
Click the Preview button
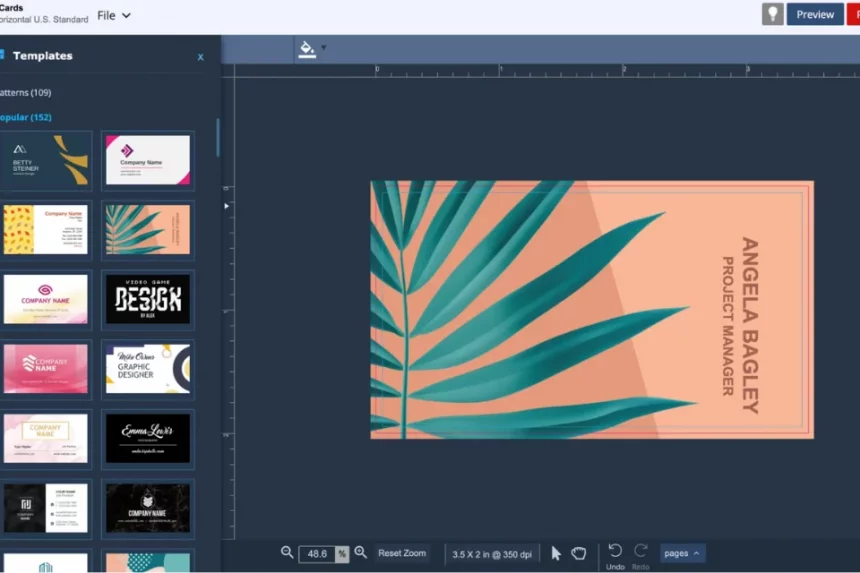[x=814, y=14]
